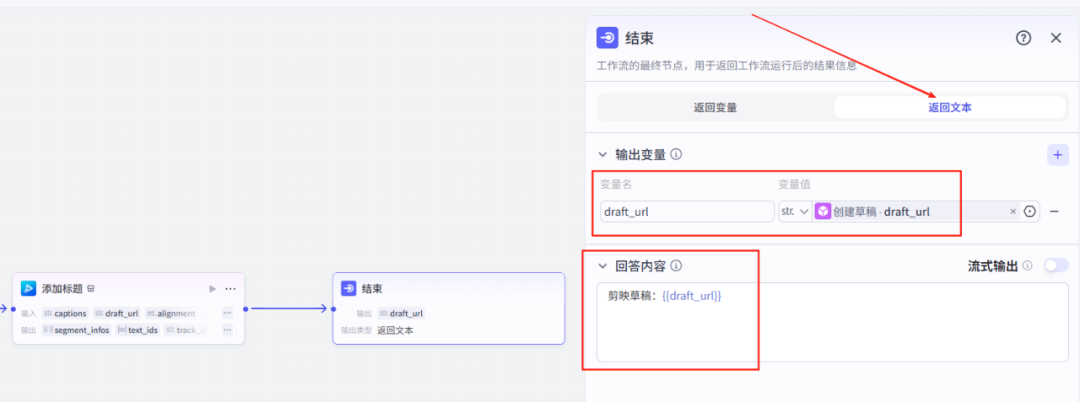Screen dimensions: 1080x402
Task: Open the 添加标题 node more options menu
Action: tap(231, 288)
